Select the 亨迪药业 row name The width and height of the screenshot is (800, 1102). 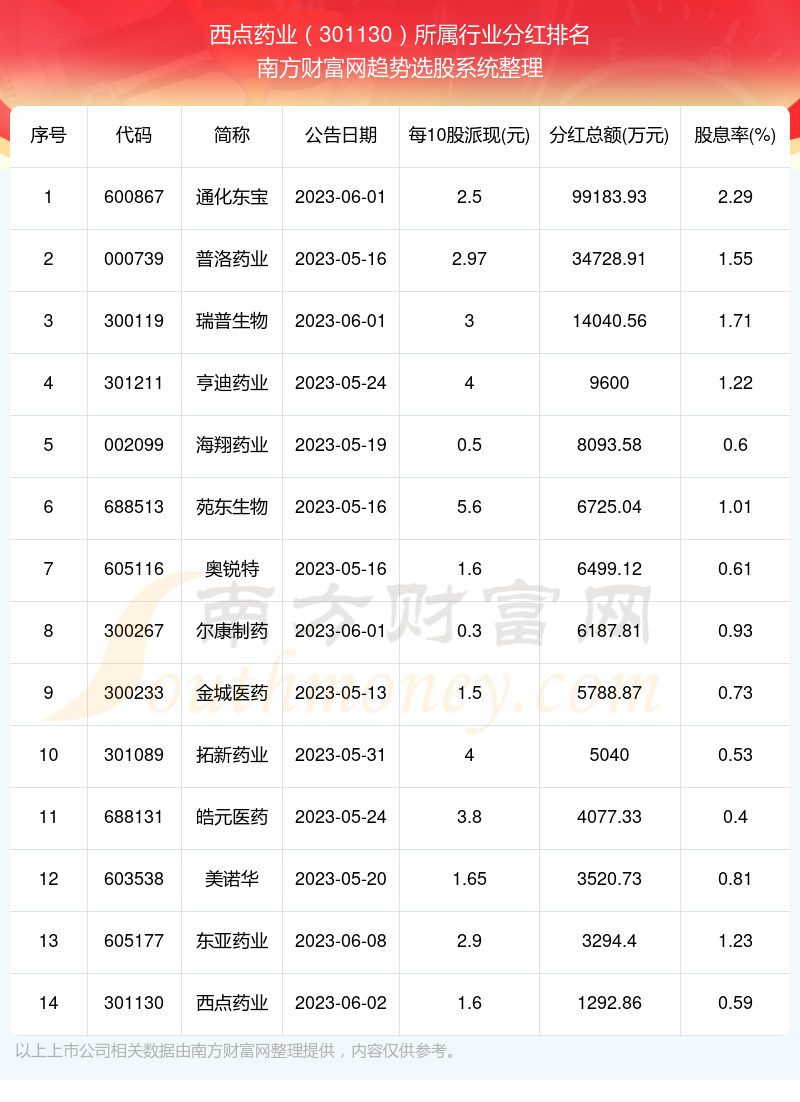click(232, 383)
